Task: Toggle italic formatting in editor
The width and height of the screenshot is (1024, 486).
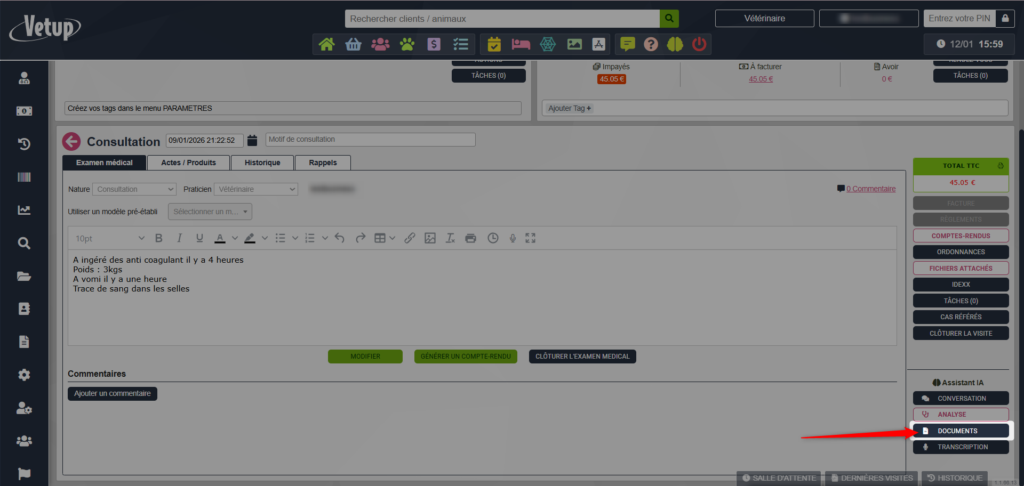Action: [x=179, y=238]
